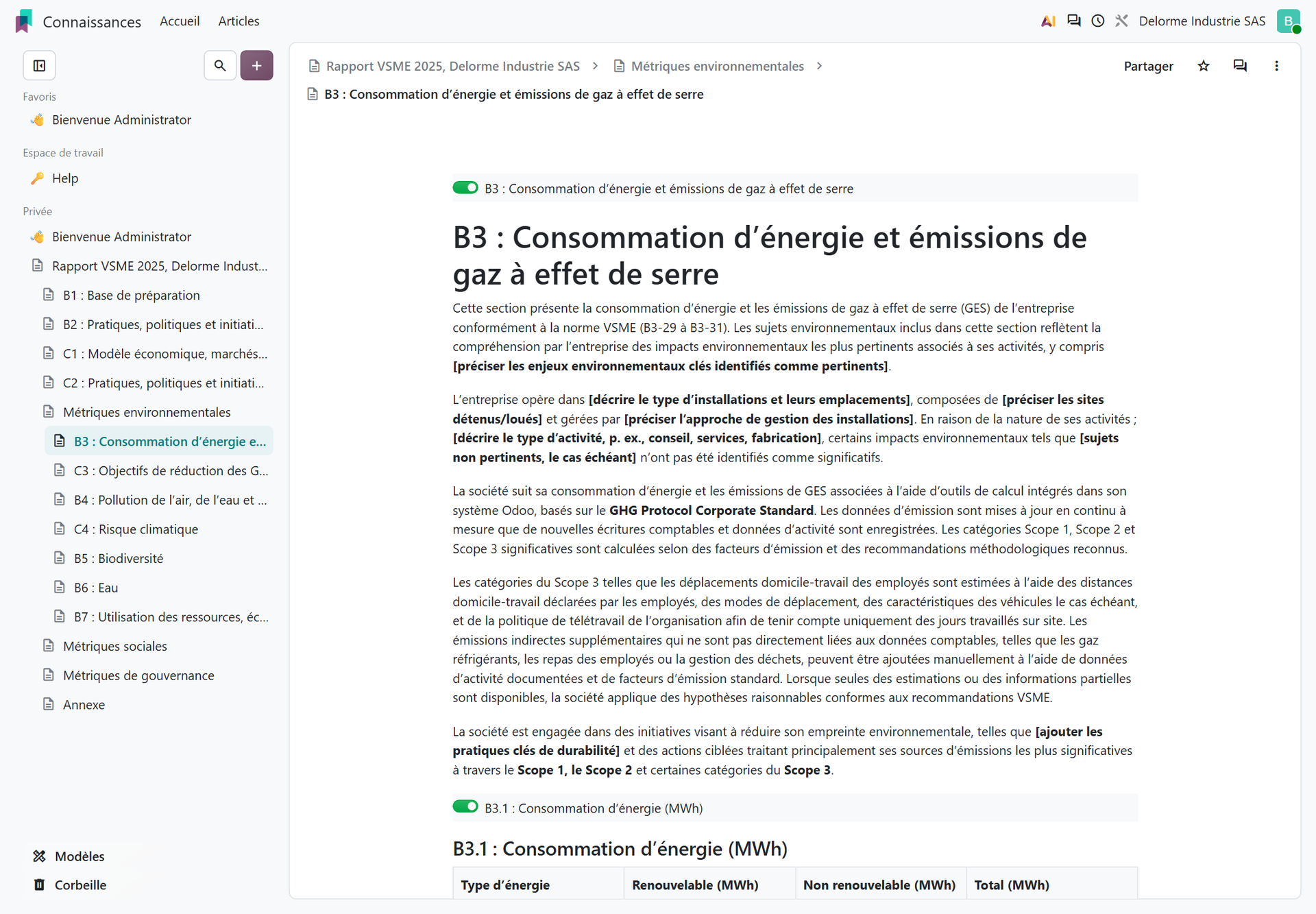Open Help in Espace de travail
This screenshot has height=914, width=1316.
(x=65, y=178)
